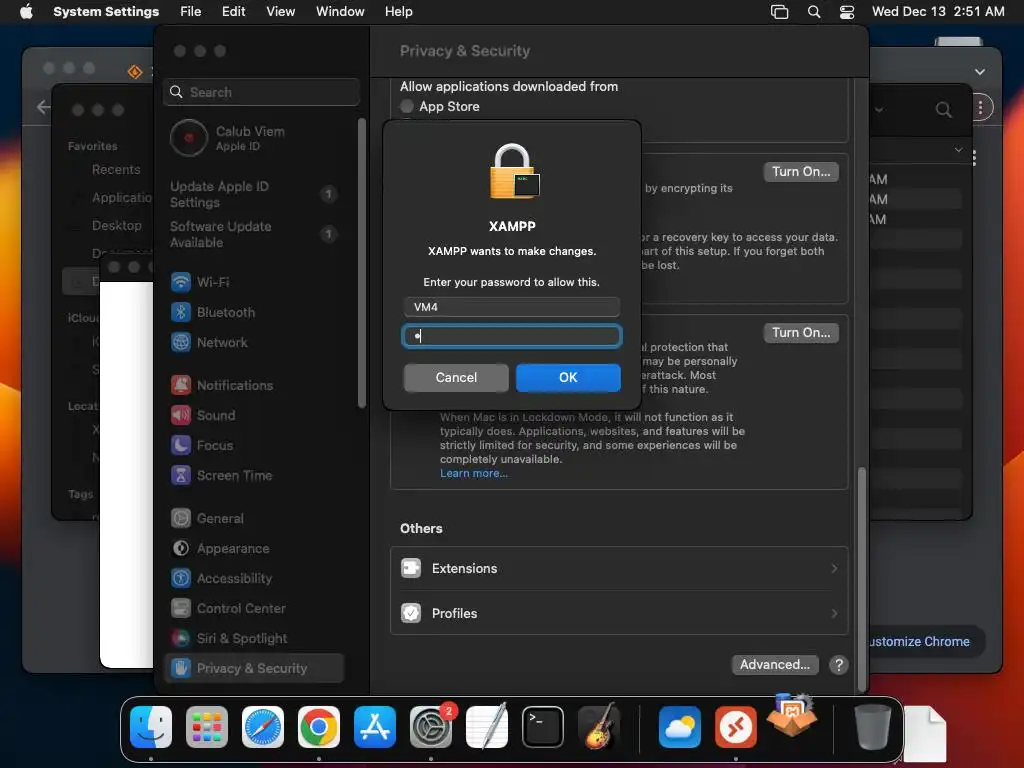Select Privacy & Security in the sidebar

253,668
